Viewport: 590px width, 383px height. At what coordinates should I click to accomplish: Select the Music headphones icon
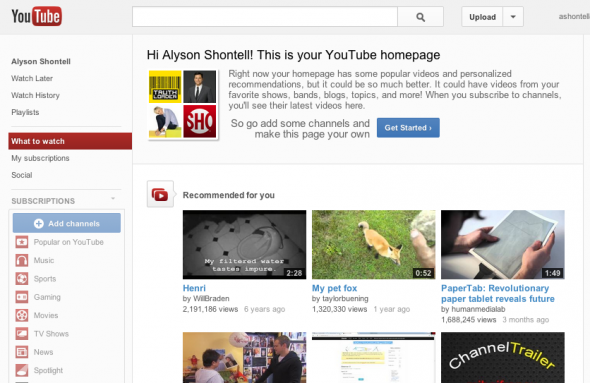pyautogui.click(x=22, y=260)
